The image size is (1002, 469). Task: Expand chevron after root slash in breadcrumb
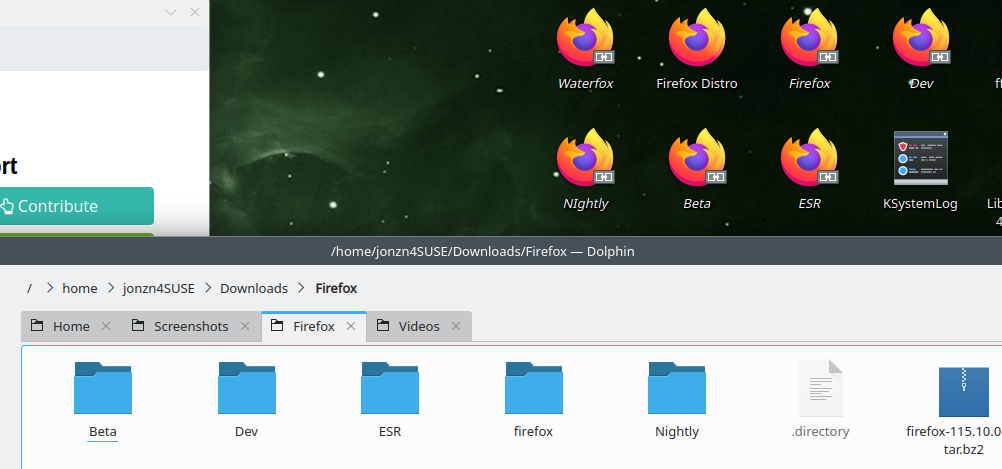pos(50,288)
